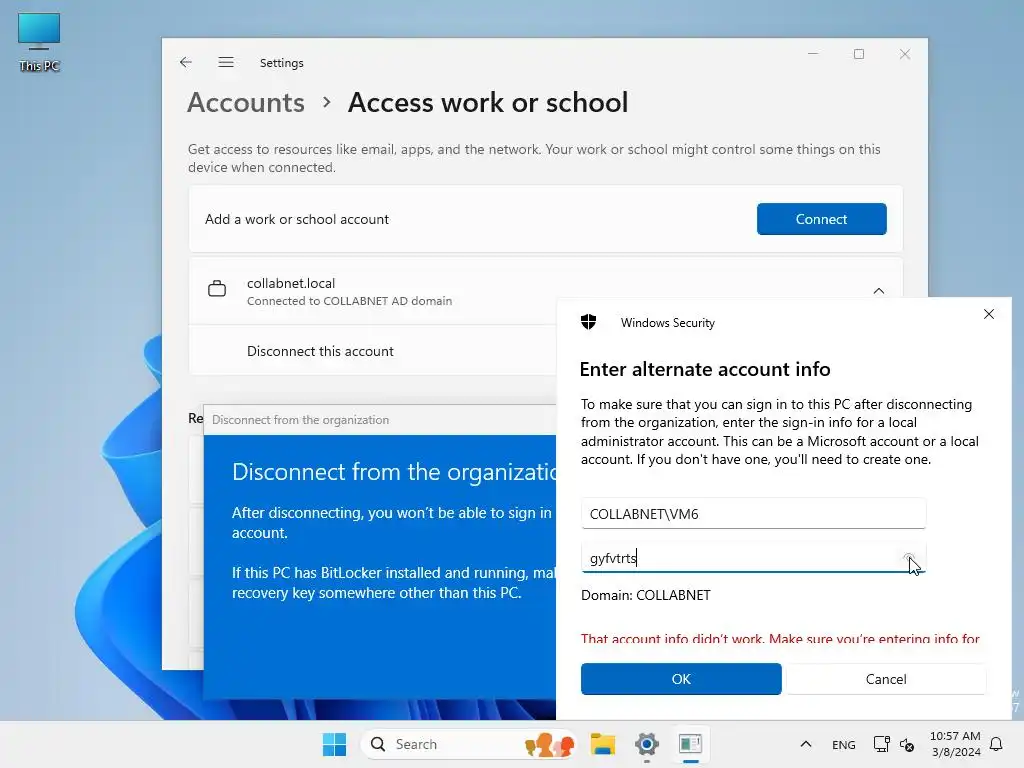1024x768 pixels.
Task: Close the Windows Security dialog
Action: coord(989,314)
